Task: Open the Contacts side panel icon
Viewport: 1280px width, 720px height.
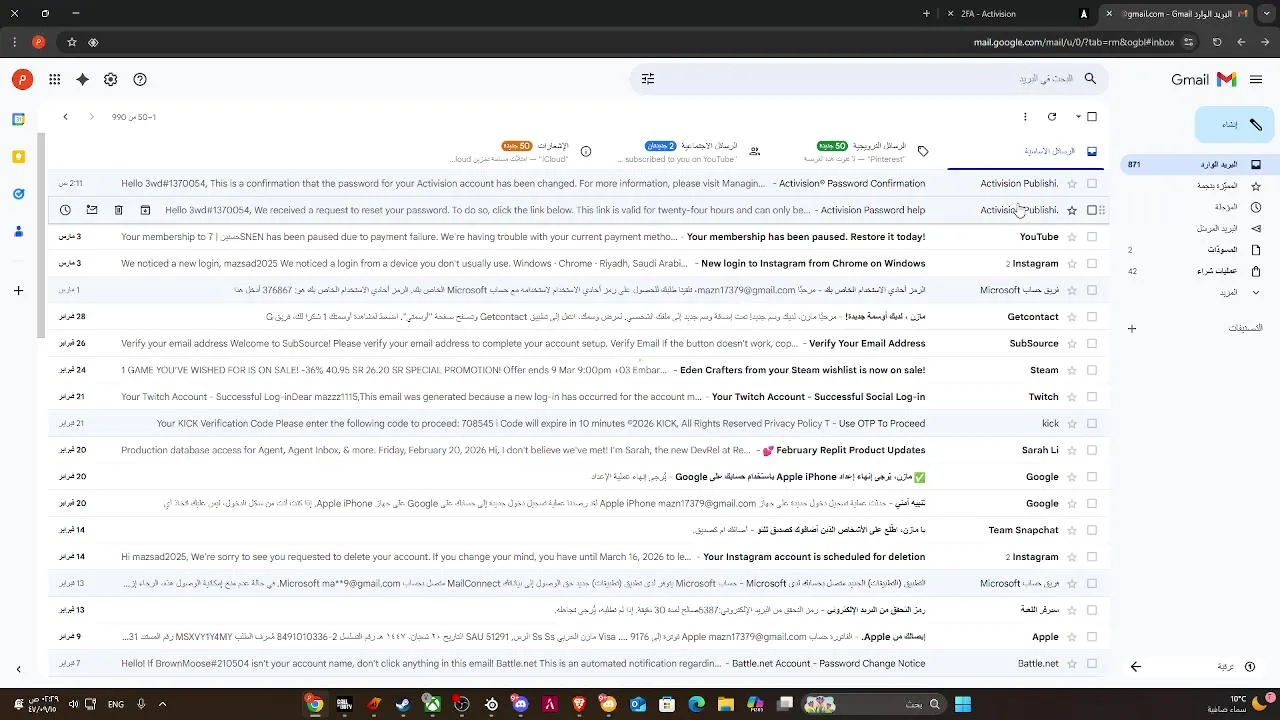Action: 18,231
